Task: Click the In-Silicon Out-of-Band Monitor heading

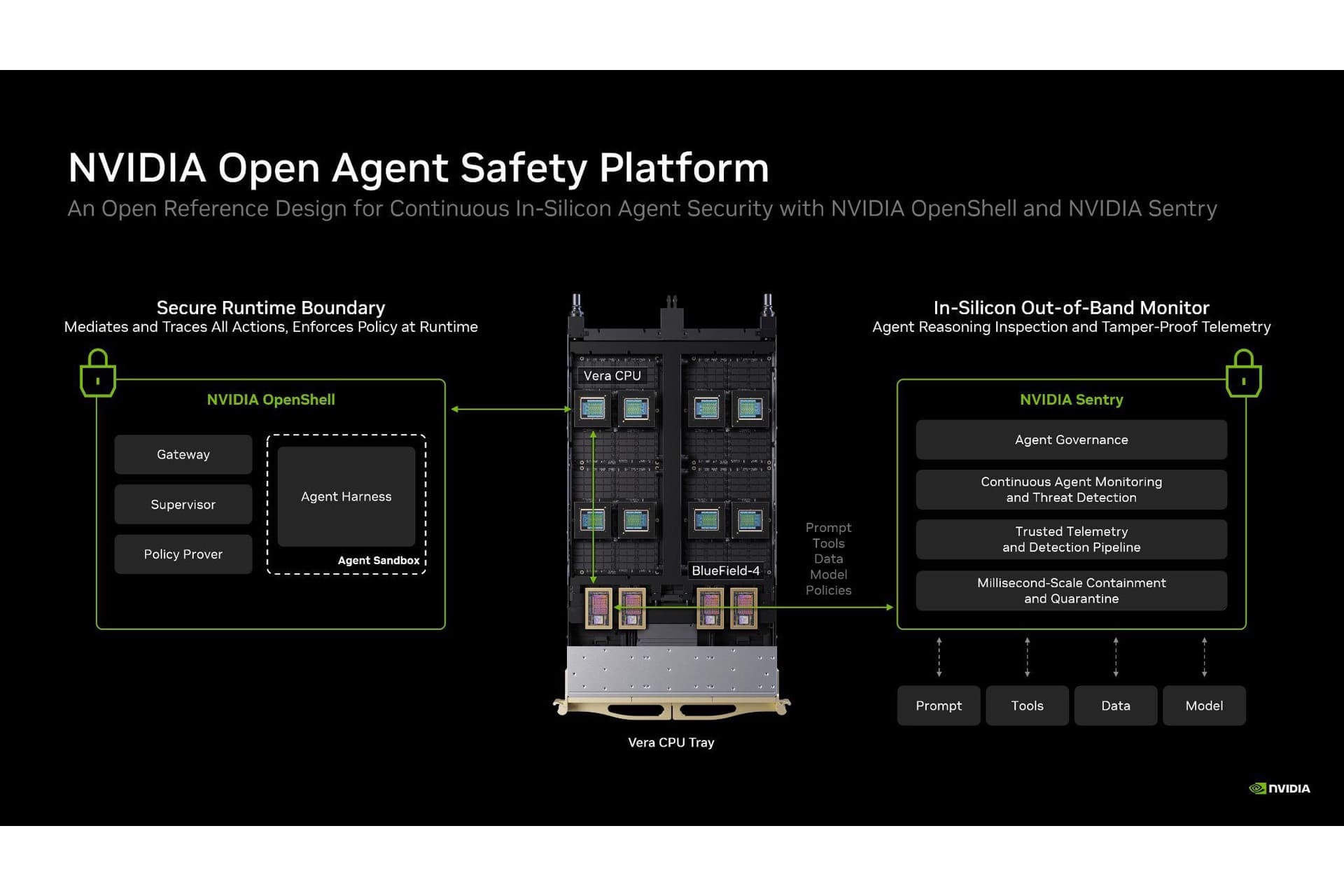Action: [1071, 307]
